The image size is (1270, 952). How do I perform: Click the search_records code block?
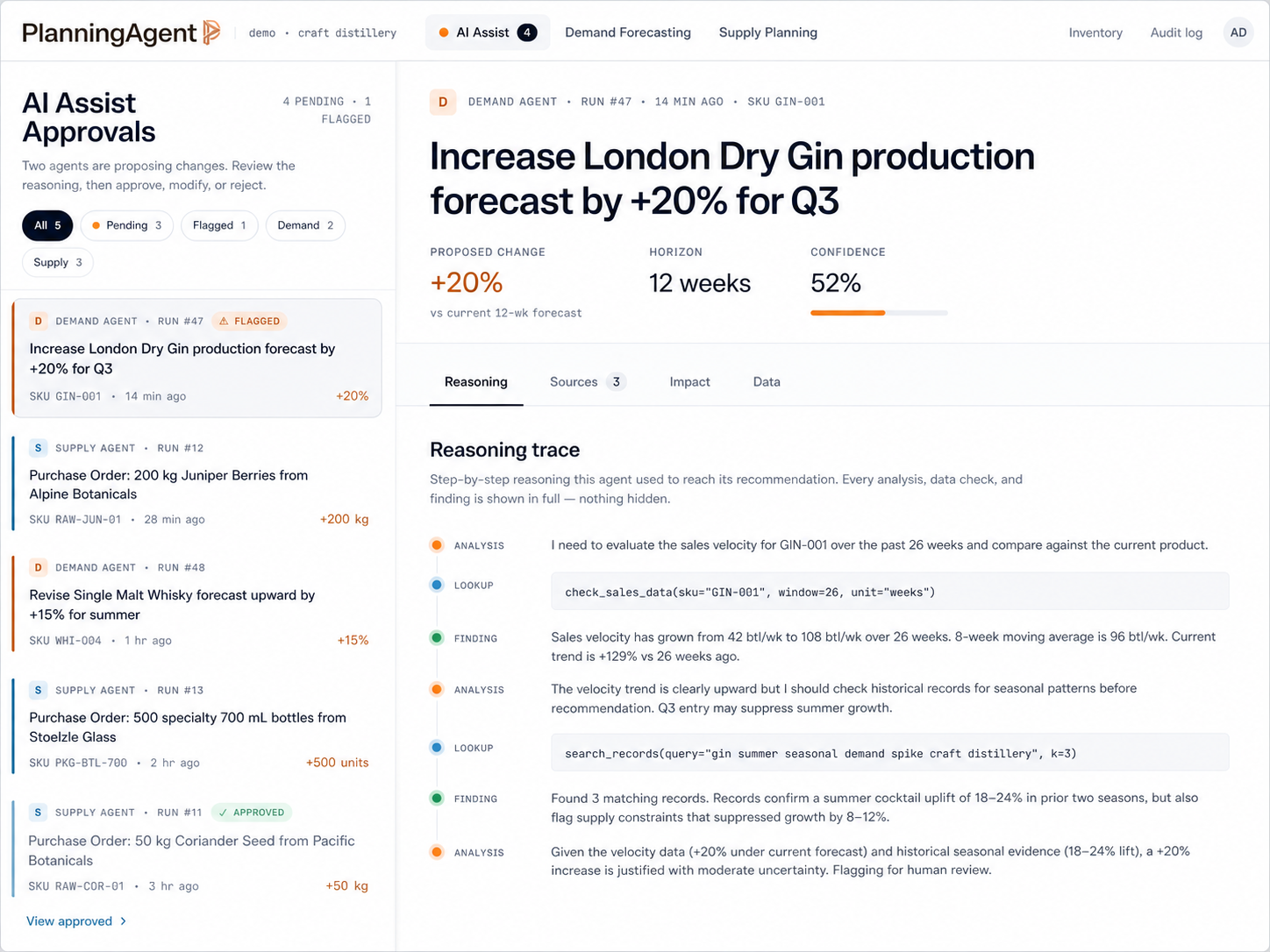tap(890, 753)
